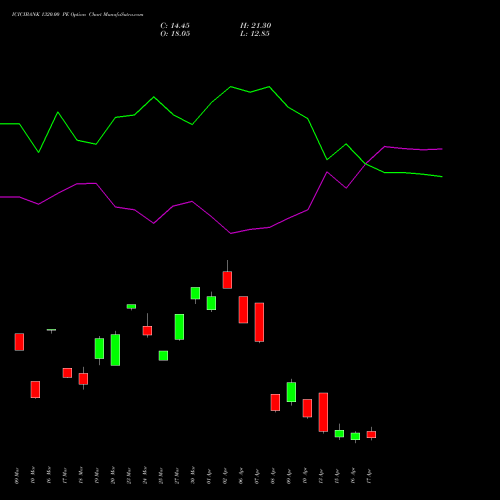Screen dimensions: 500x500
Task: Click the red candle above 09 Mar
Action: [x=19, y=342]
